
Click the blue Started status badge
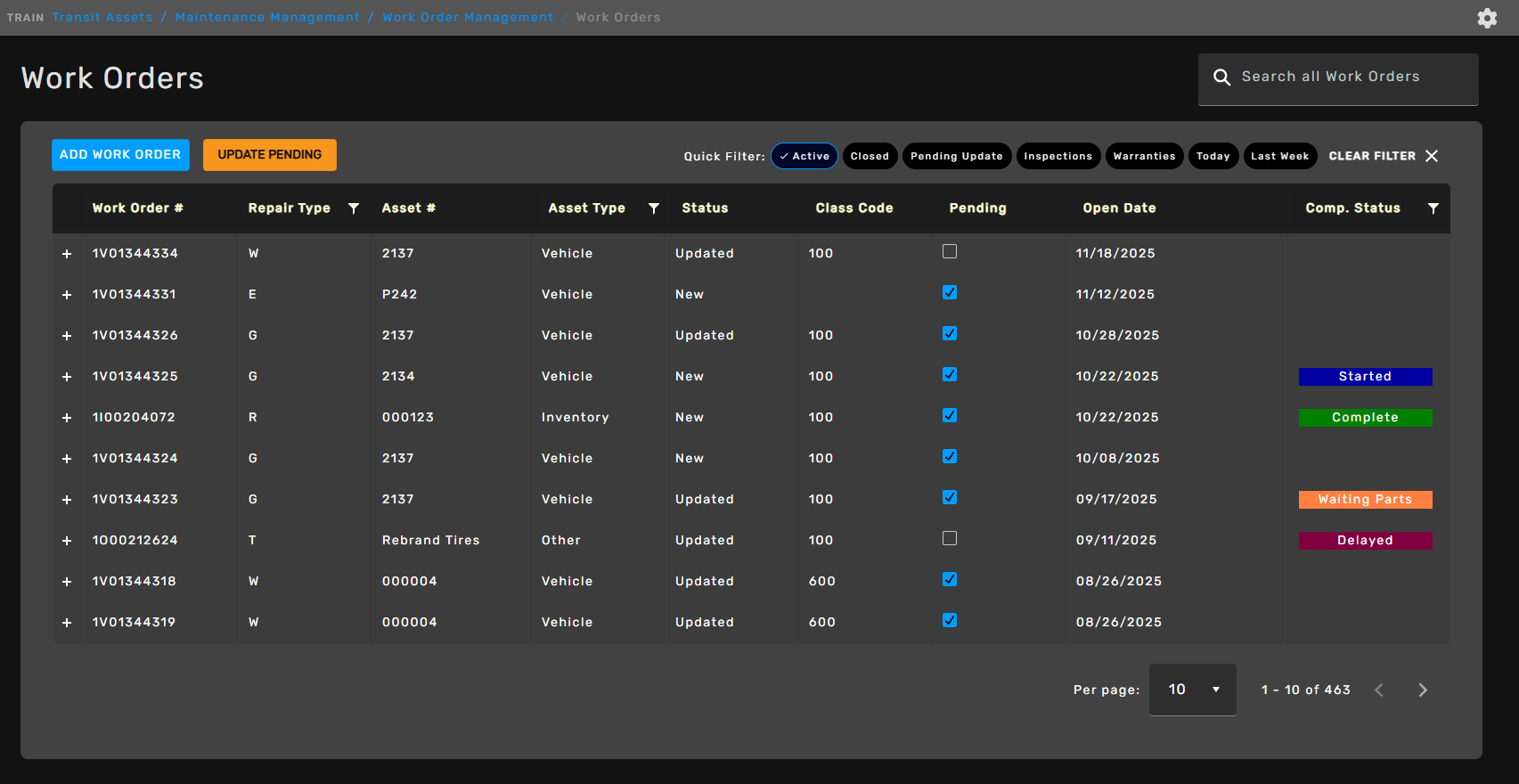1365,377
